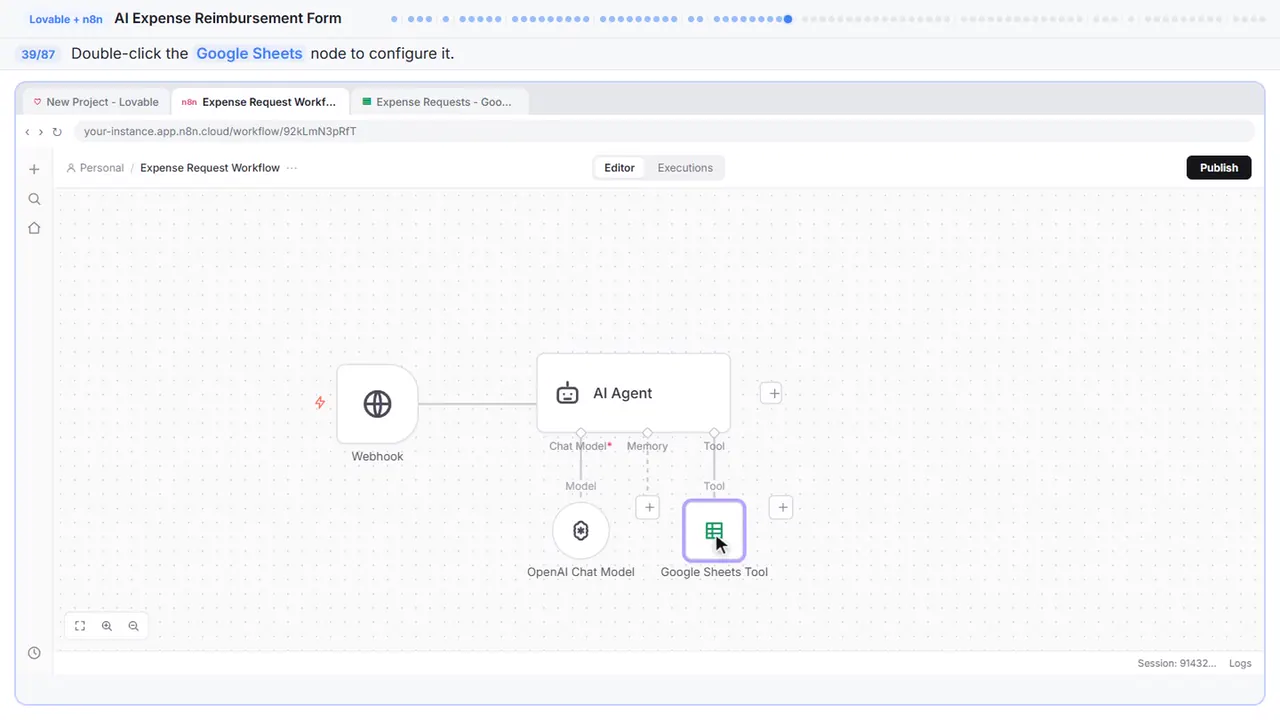Zoom out on the workflow canvas

133,626
